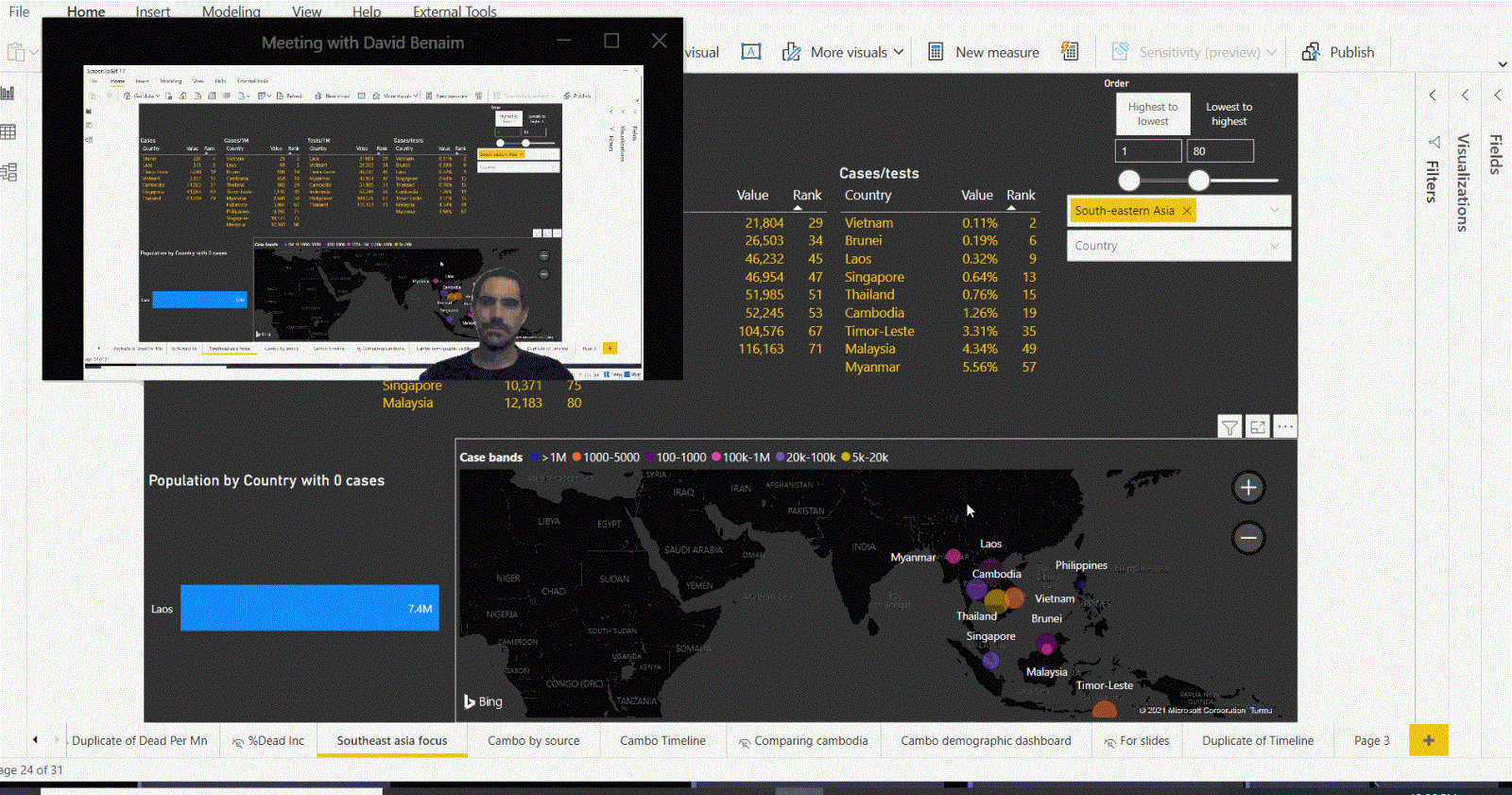Open Data view from left sidebar

pos(9,132)
